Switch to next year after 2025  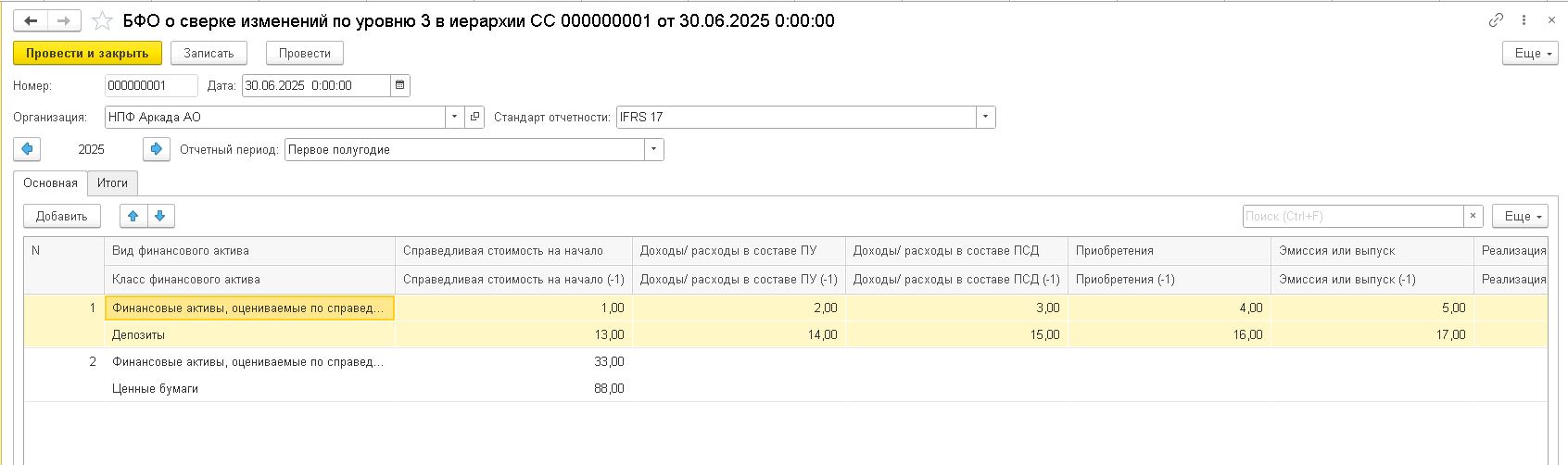(x=157, y=149)
